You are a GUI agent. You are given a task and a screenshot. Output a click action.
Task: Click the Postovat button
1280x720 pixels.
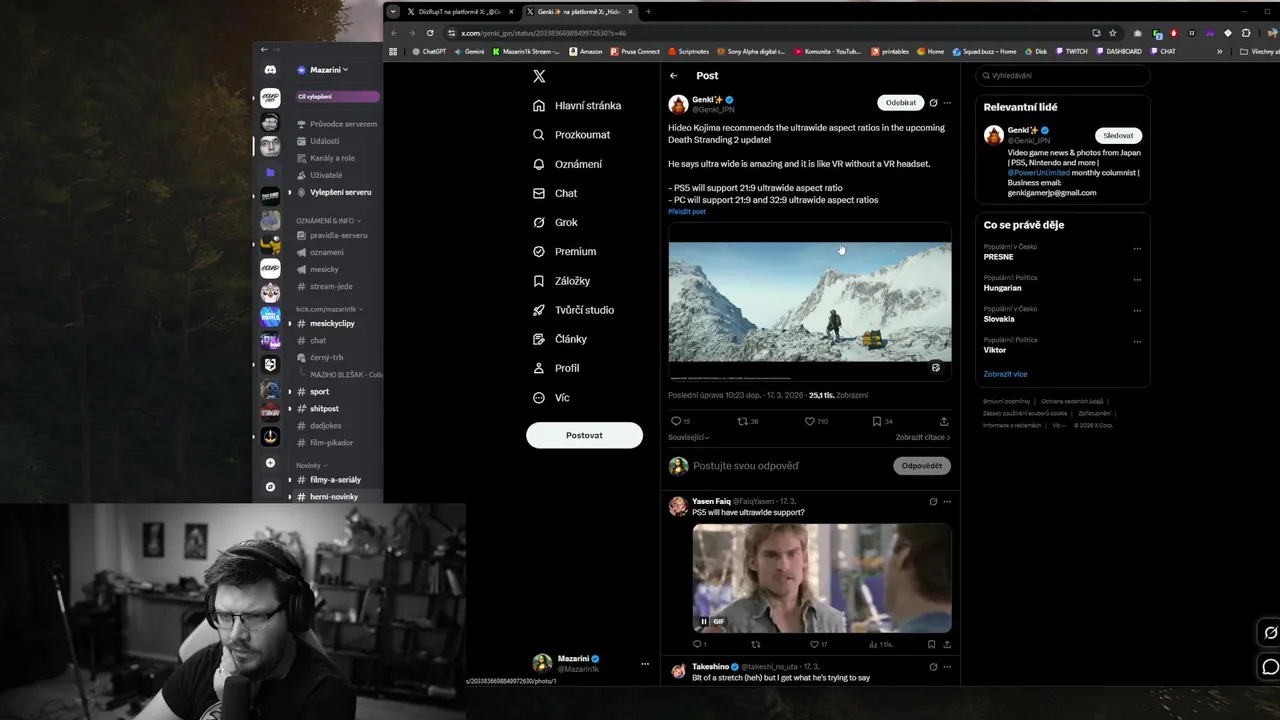[x=584, y=435]
